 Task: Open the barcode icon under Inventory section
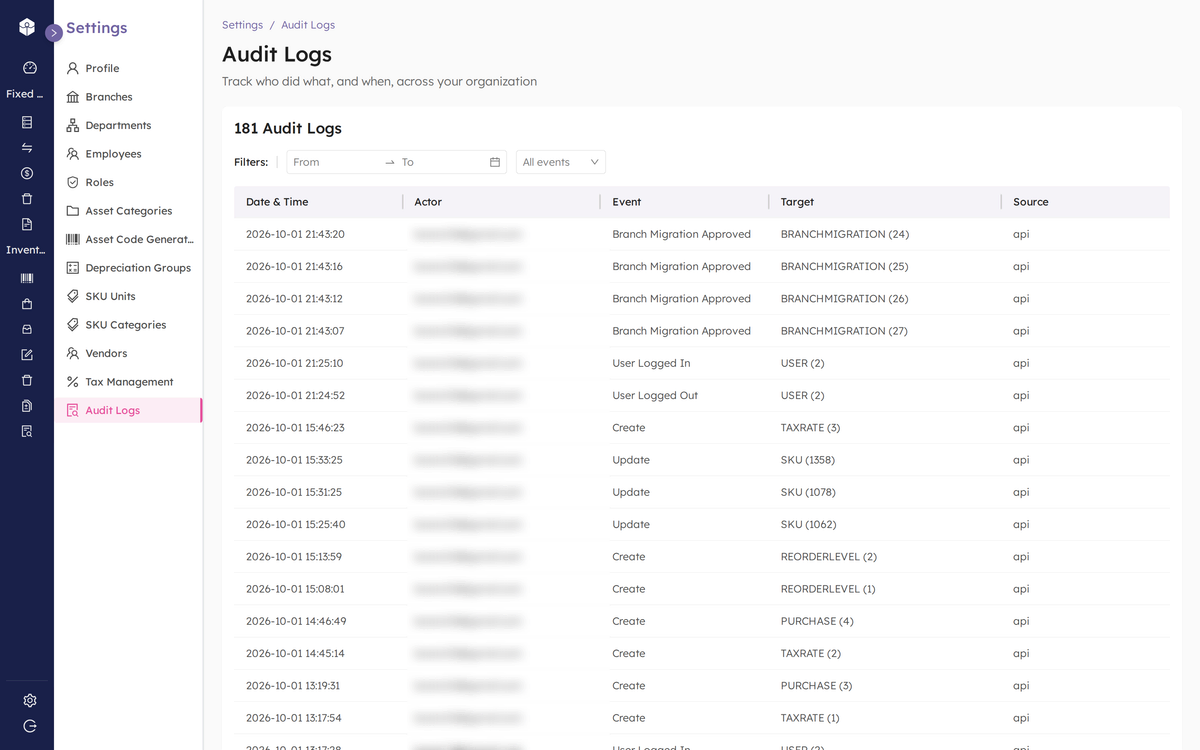tap(27, 278)
